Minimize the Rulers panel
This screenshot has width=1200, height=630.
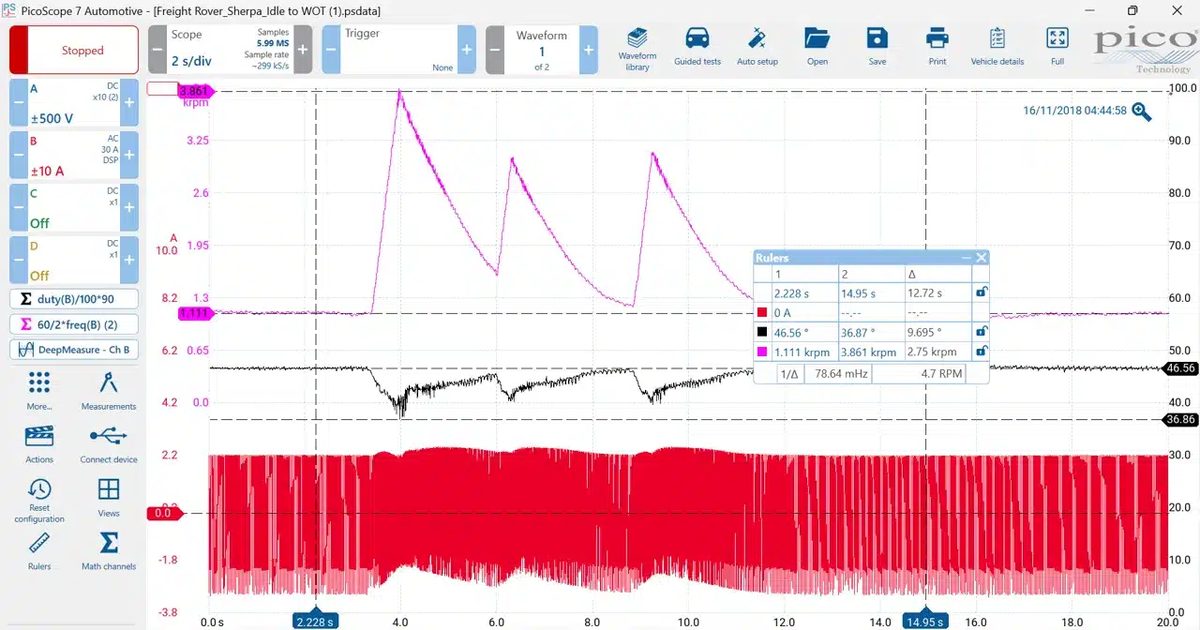click(x=966, y=257)
